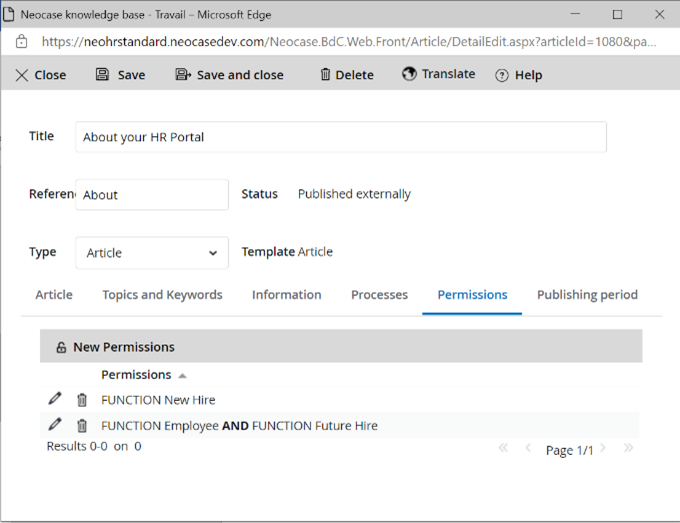Switch to the Article tab
The width and height of the screenshot is (680, 523).
click(x=54, y=295)
